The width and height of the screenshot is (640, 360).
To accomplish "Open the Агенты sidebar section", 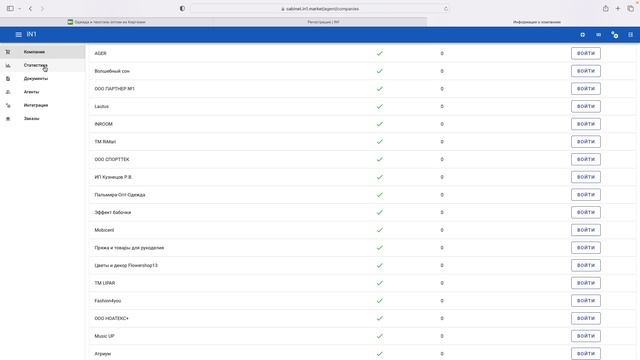I will point(42,92).
